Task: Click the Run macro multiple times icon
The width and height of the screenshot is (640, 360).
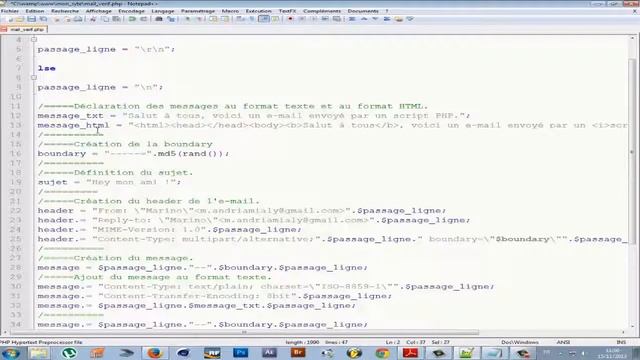Action: tap(325, 19)
